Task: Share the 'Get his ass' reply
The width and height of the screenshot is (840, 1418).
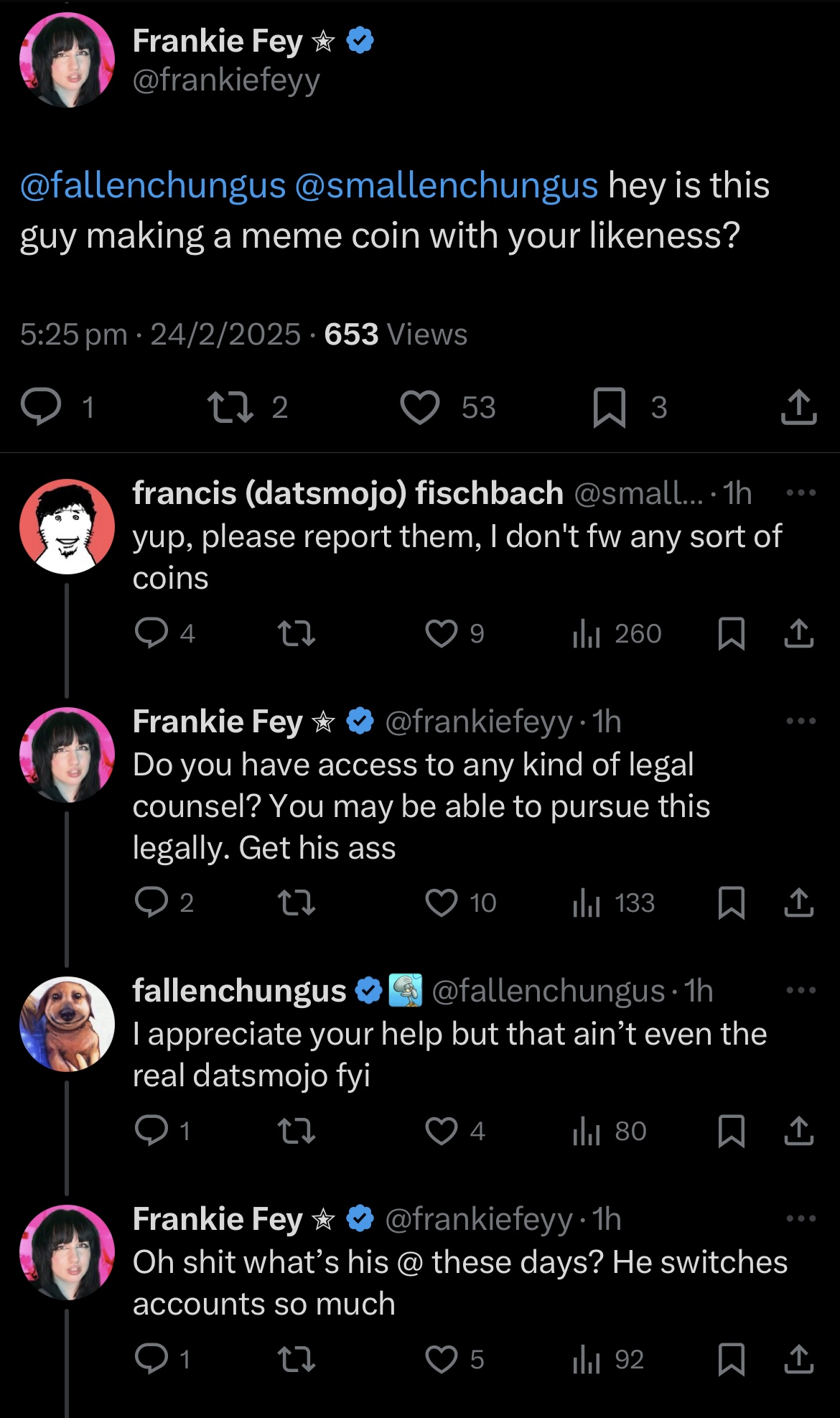Action: [798, 902]
